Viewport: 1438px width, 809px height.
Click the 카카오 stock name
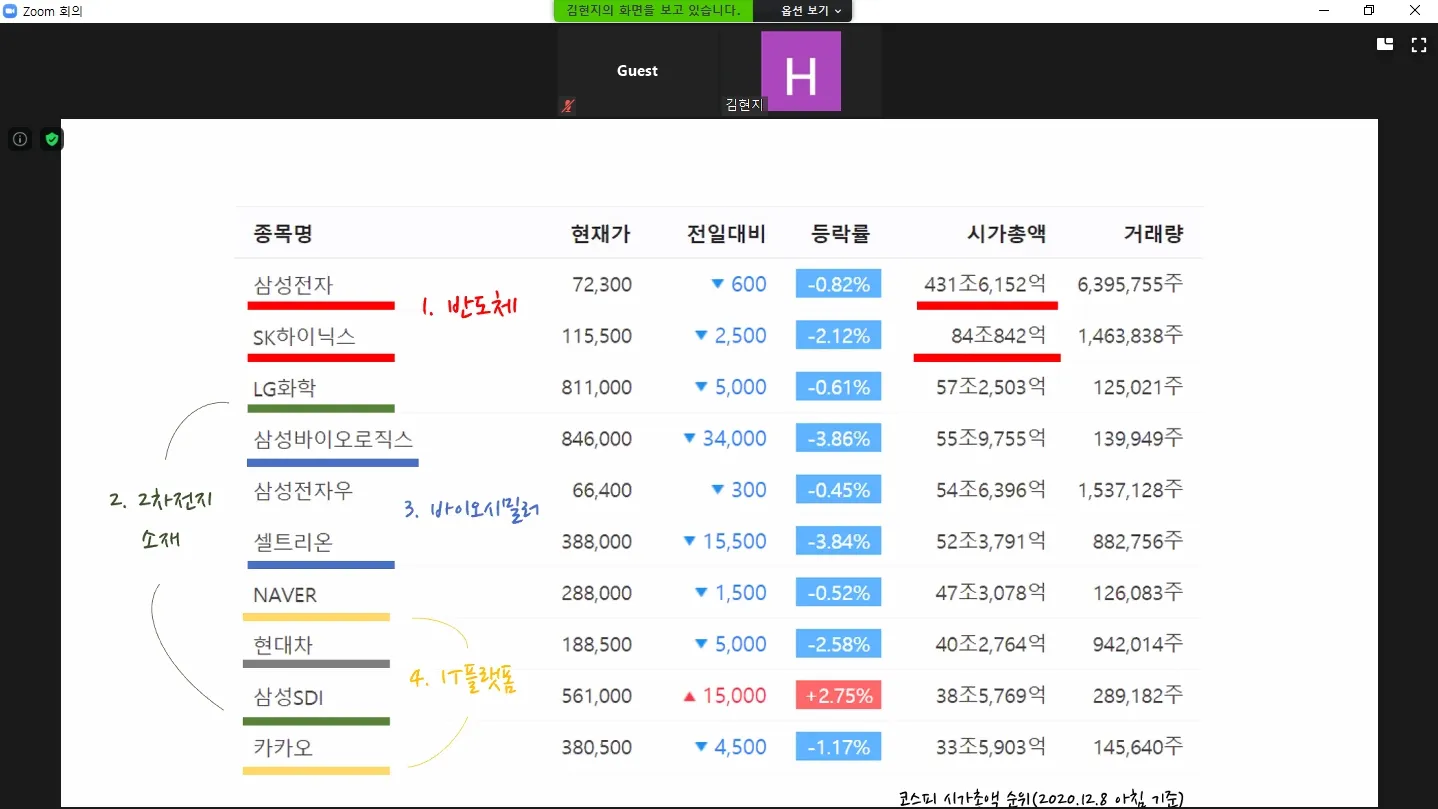(x=283, y=748)
